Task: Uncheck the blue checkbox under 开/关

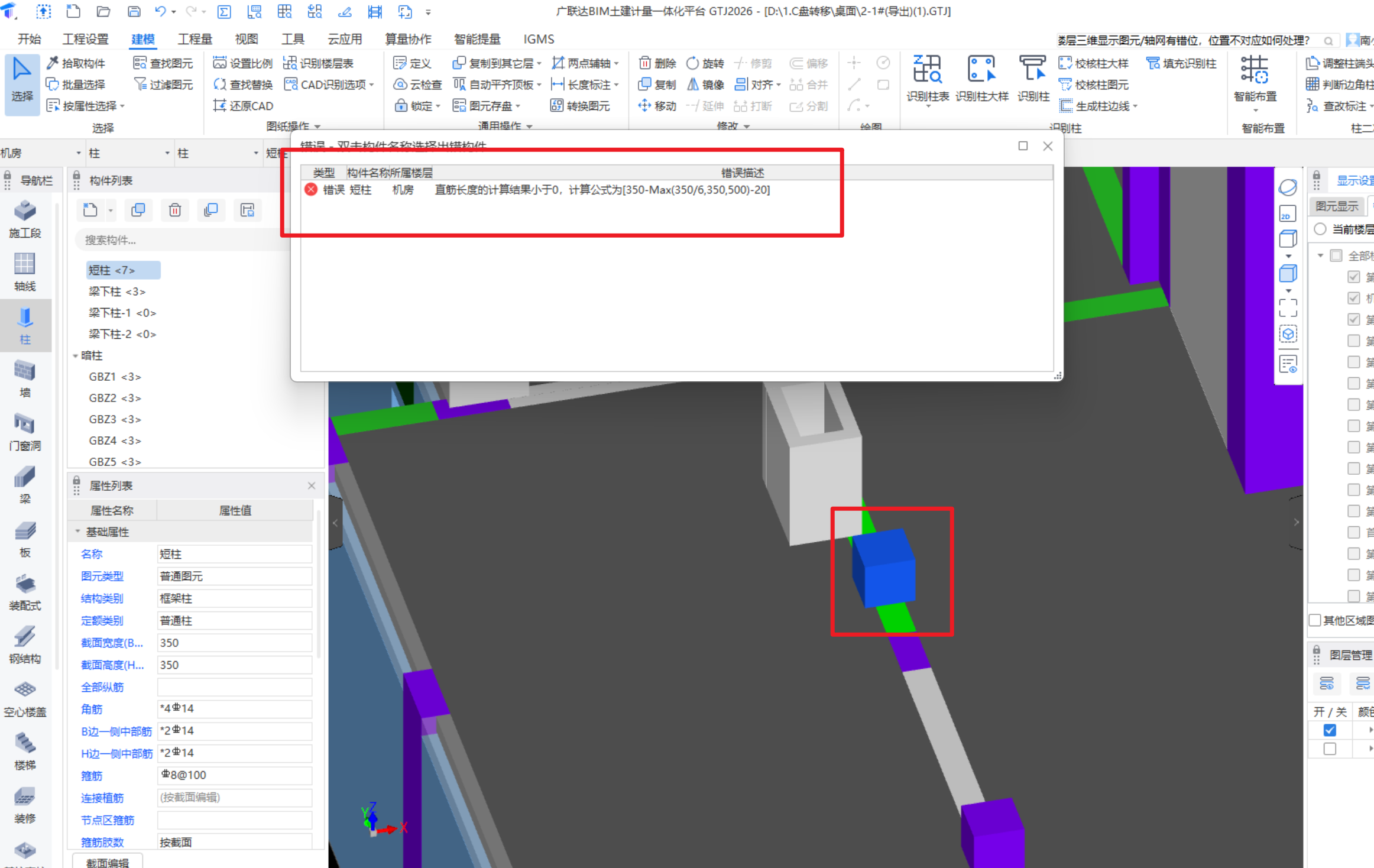Action: point(1330,730)
